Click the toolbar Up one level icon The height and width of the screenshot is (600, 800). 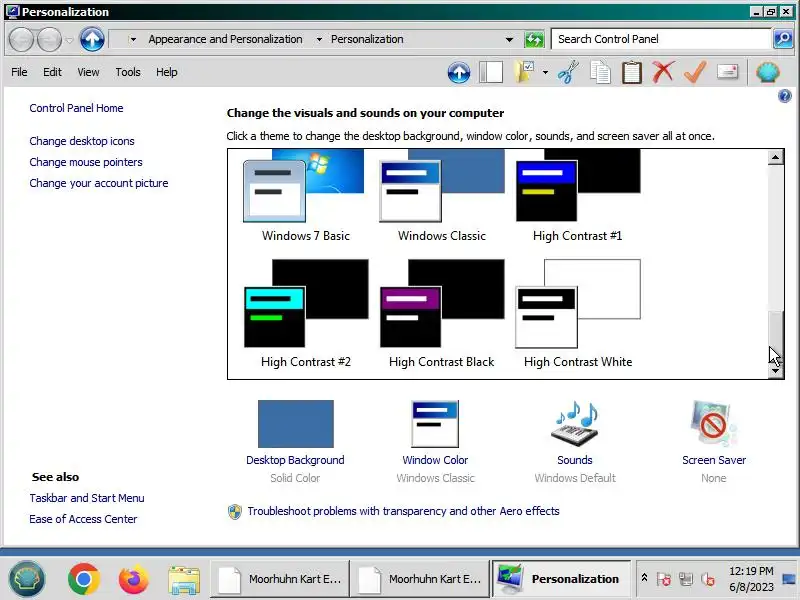(x=459, y=72)
